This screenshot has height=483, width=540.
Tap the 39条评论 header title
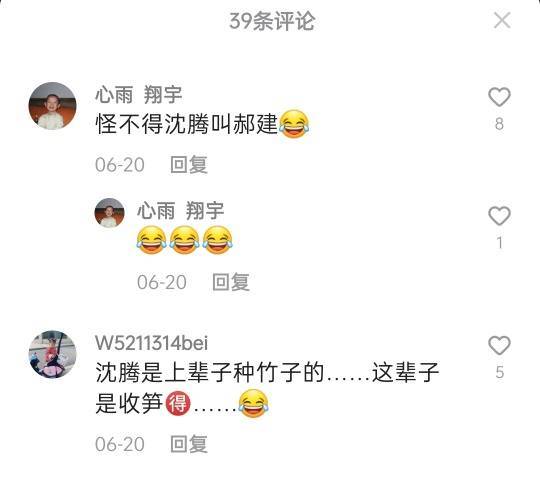tap(272, 21)
